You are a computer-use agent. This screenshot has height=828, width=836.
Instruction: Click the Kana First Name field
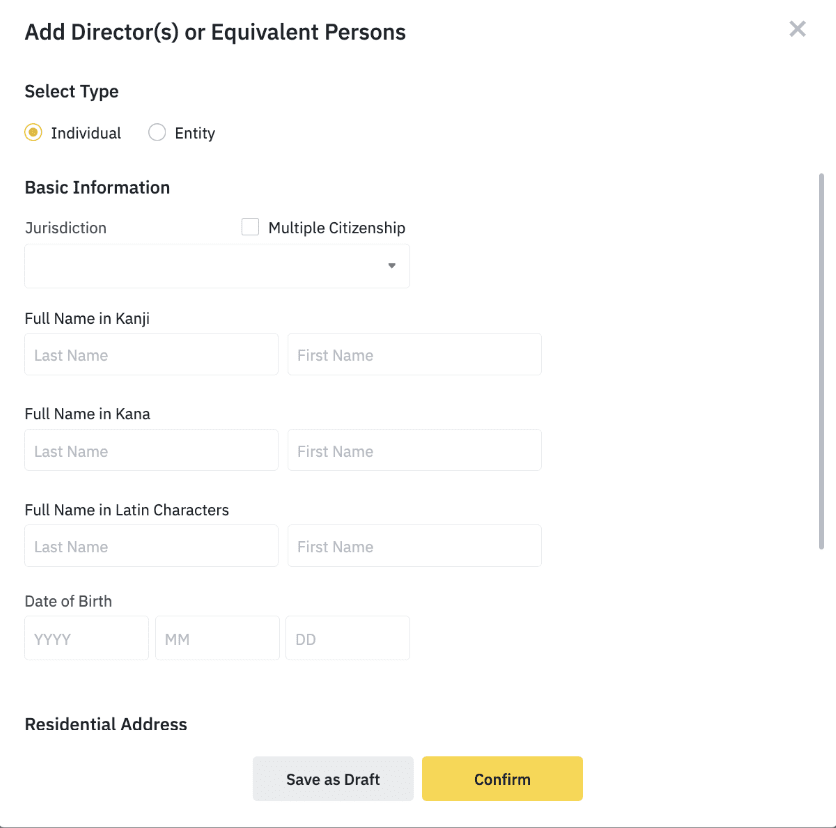(414, 451)
